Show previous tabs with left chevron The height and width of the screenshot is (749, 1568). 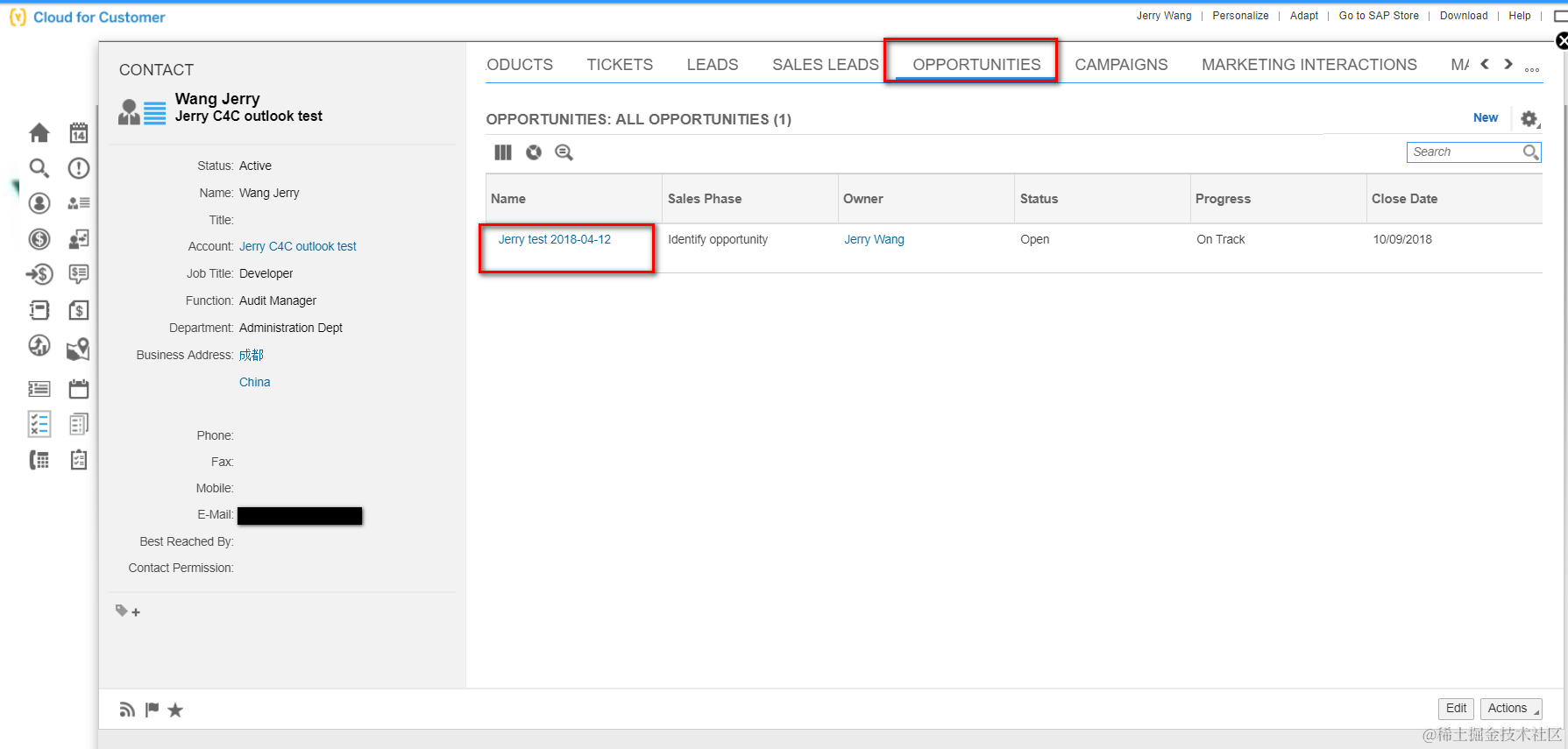[1485, 64]
